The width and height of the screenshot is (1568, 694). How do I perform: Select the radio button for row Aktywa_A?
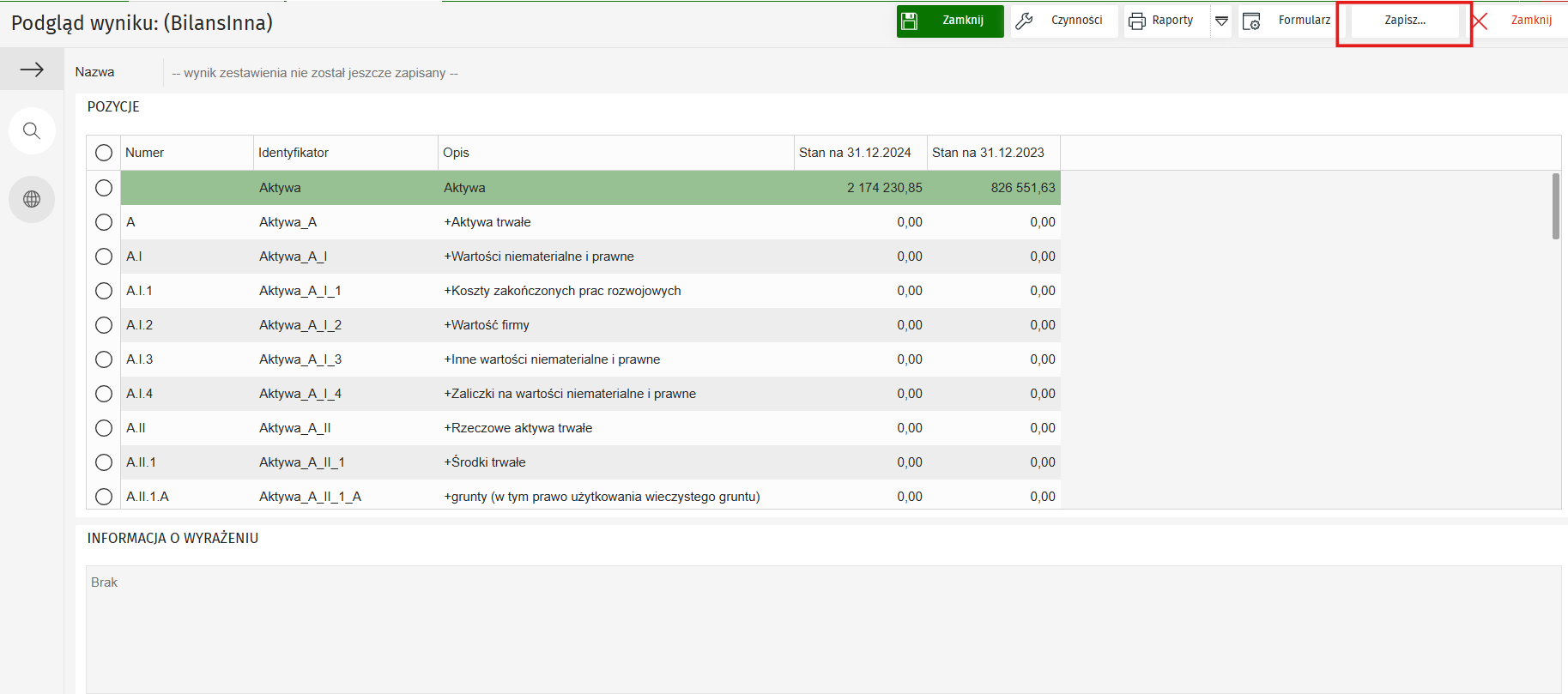[104, 222]
